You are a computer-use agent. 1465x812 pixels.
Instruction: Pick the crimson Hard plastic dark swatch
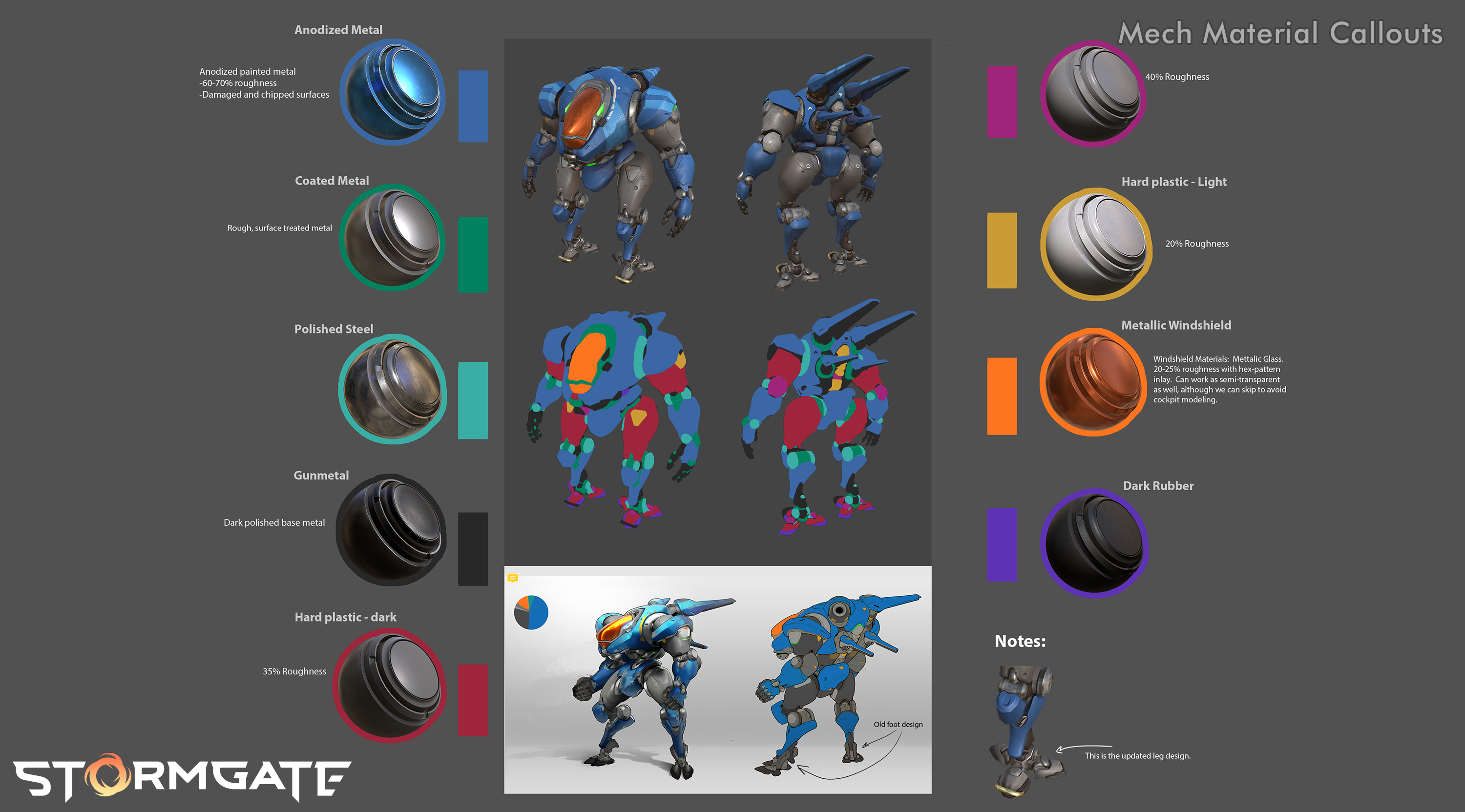pyautogui.click(x=473, y=700)
